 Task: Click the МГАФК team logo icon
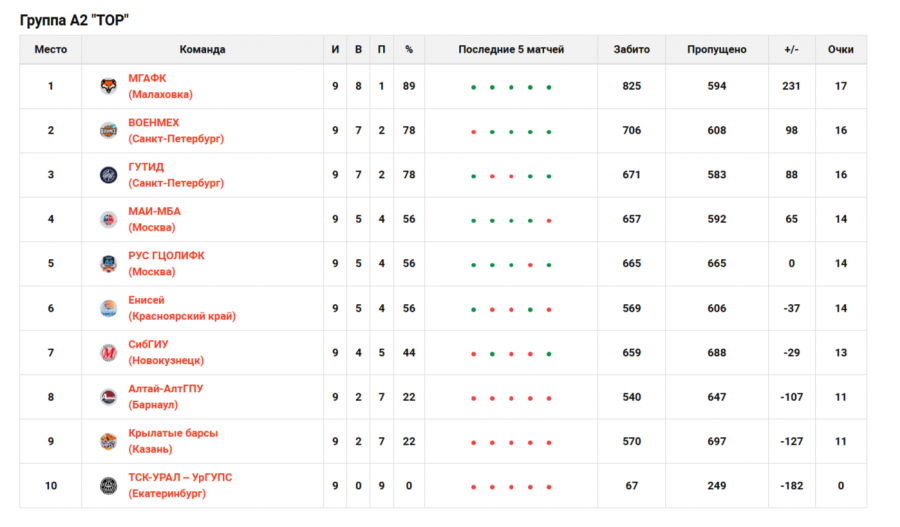(108, 86)
